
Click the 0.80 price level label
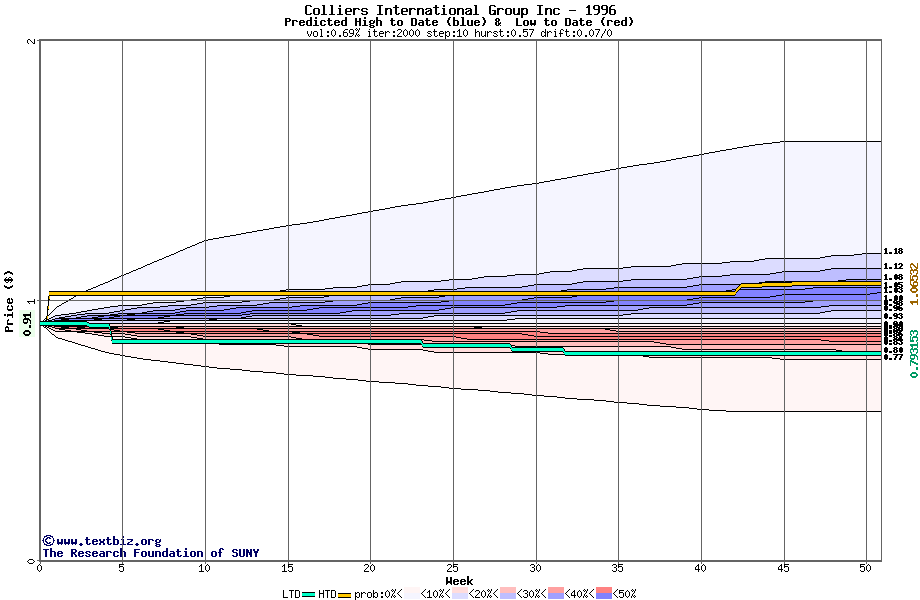click(893, 350)
